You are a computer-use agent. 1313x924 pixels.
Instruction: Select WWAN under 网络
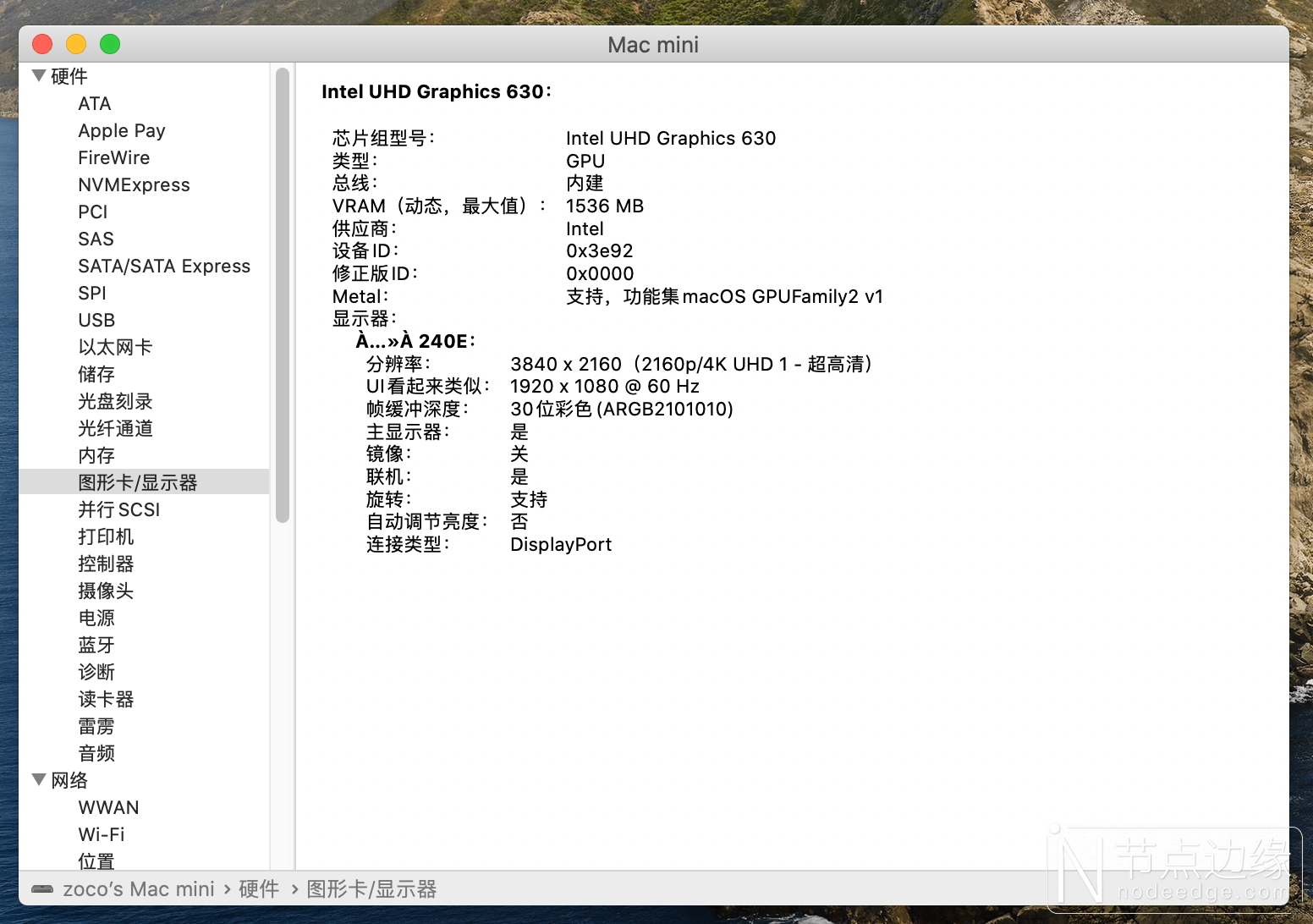(108, 807)
